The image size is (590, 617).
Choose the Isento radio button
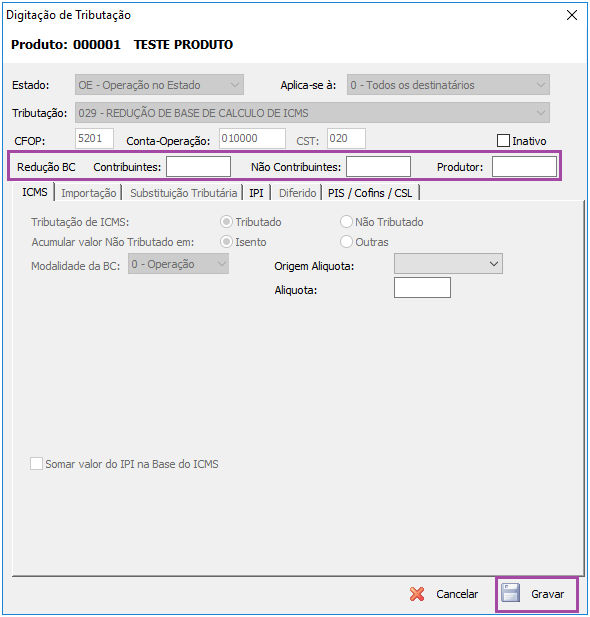click(226, 242)
